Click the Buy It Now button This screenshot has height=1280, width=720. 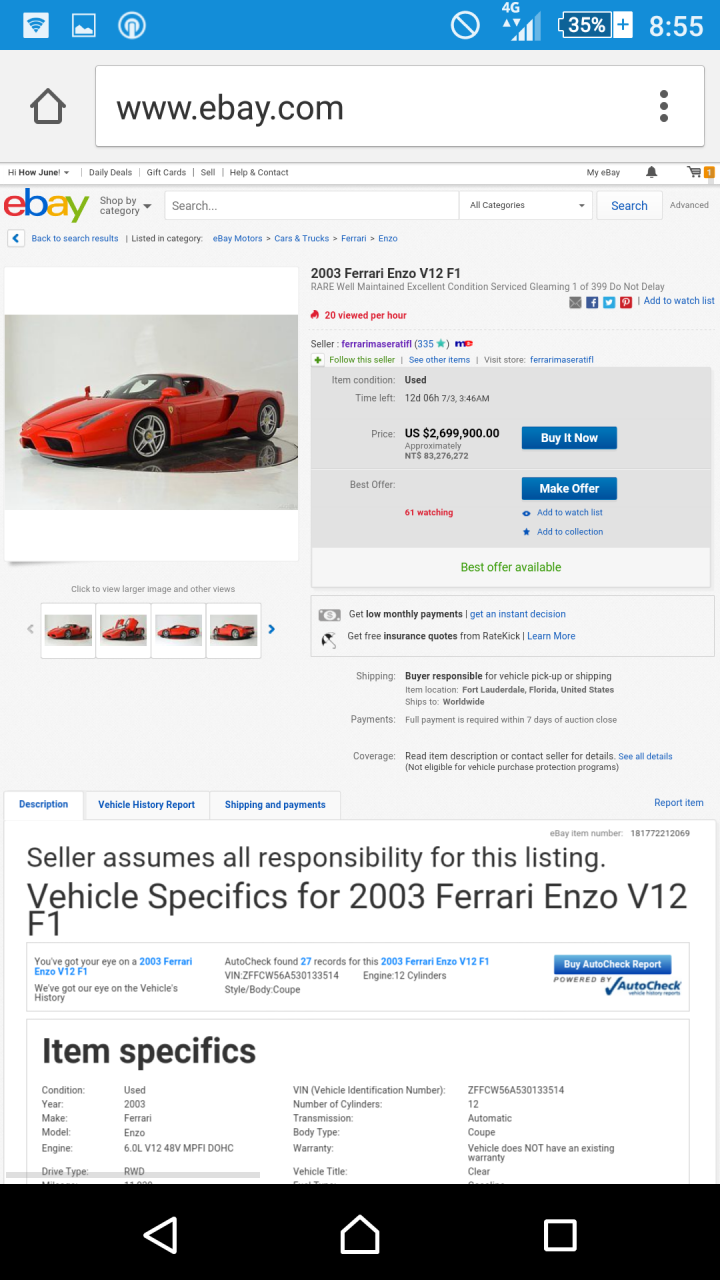(569, 438)
